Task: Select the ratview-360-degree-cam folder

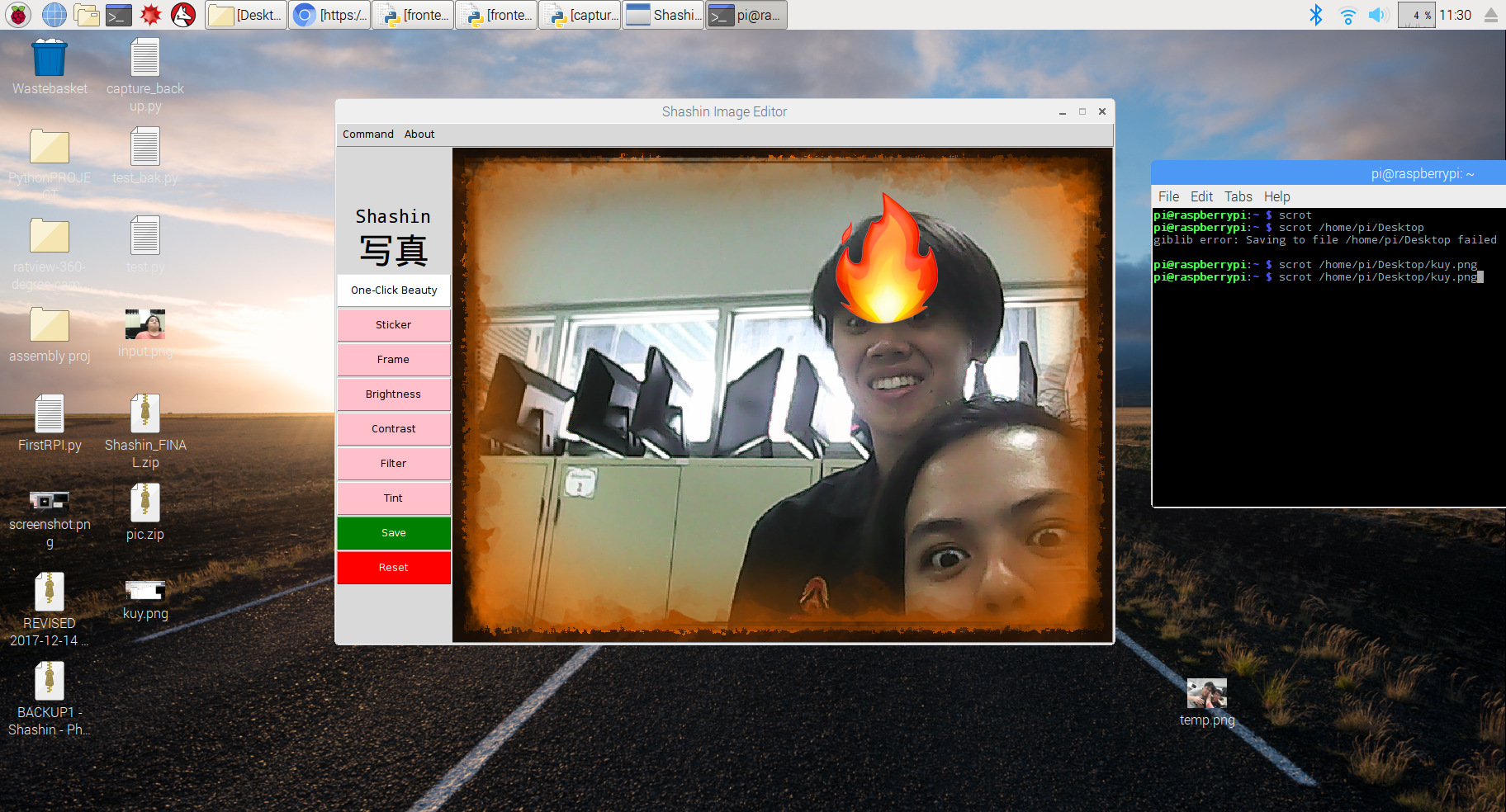Action: 50,253
